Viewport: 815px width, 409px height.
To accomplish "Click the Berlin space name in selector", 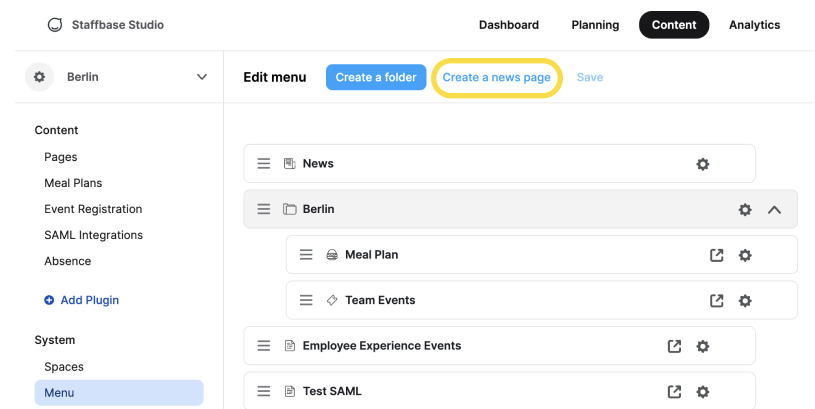I will point(83,77).
